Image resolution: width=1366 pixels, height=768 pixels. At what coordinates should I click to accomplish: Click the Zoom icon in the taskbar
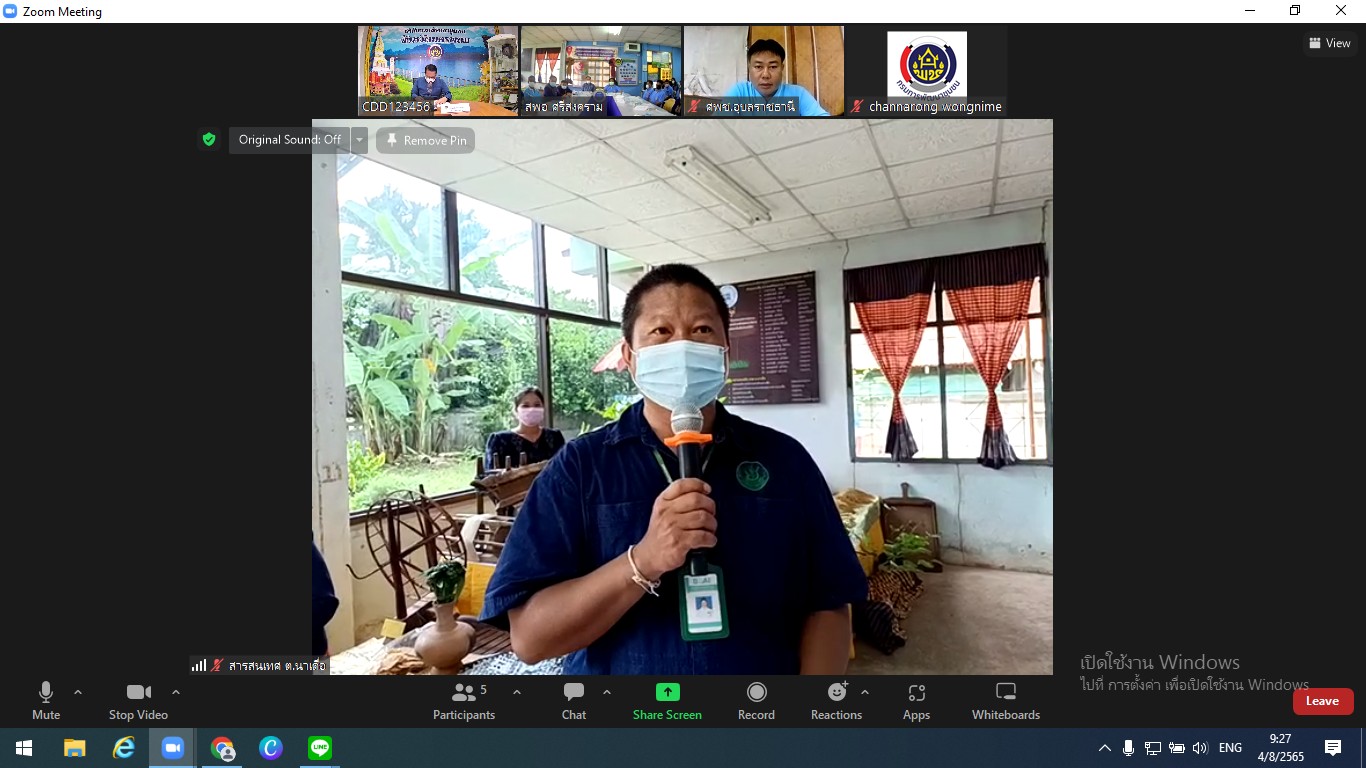coord(173,748)
